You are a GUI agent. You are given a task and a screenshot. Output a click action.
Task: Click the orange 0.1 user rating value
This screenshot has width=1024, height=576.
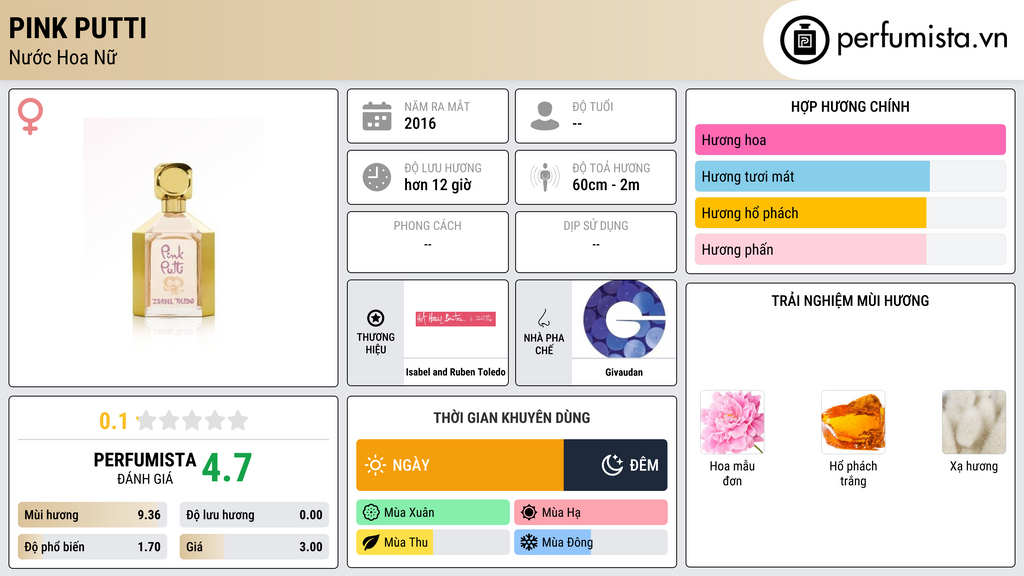(114, 421)
